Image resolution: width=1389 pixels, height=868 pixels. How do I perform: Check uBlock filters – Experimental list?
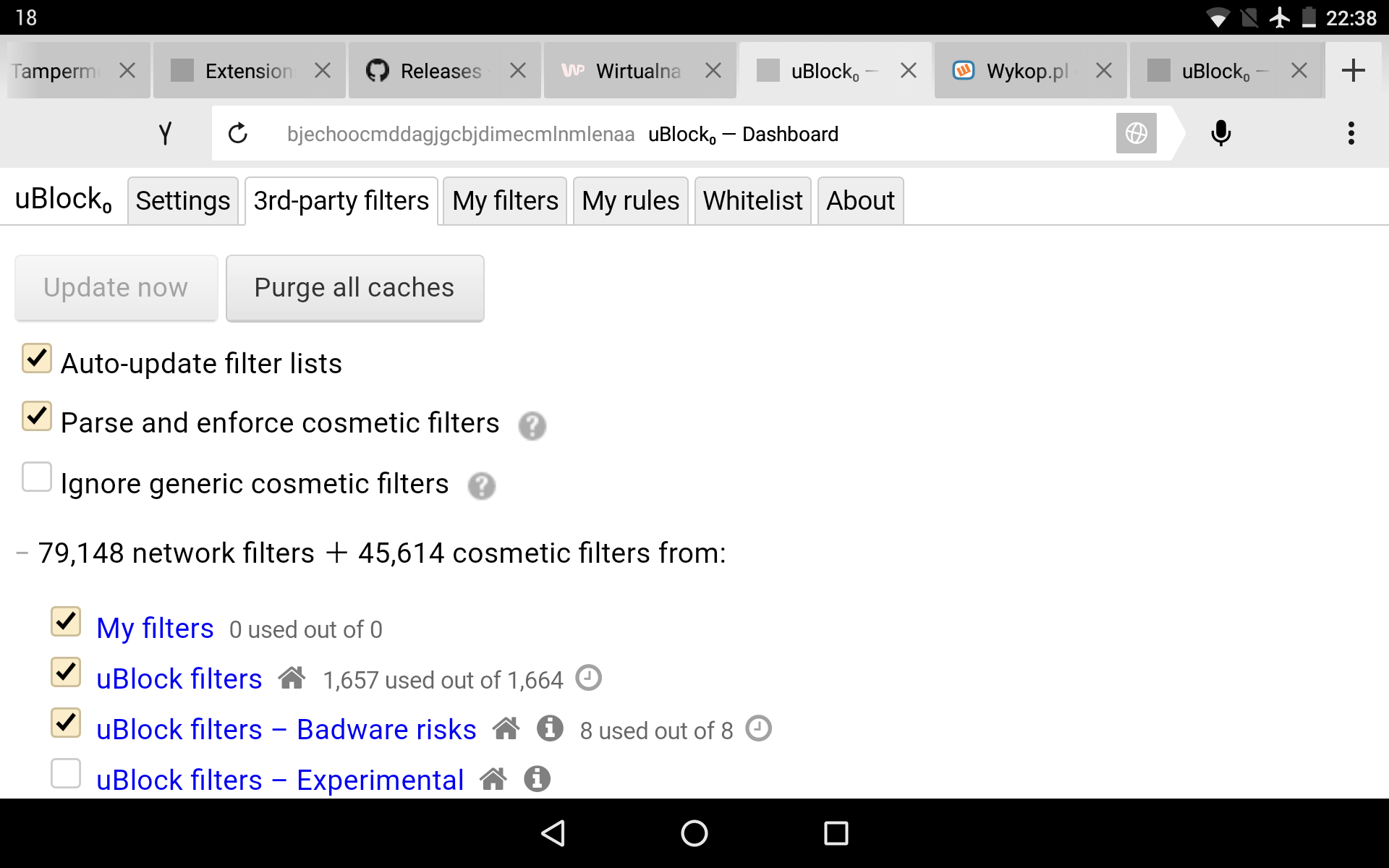coord(66,773)
